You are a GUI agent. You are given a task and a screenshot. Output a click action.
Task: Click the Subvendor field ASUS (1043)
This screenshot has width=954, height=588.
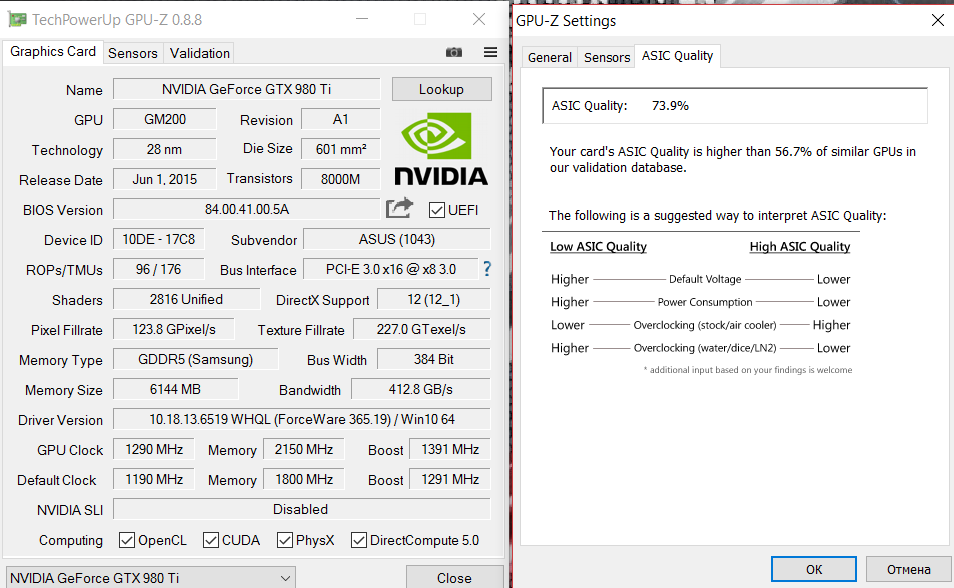tap(397, 239)
